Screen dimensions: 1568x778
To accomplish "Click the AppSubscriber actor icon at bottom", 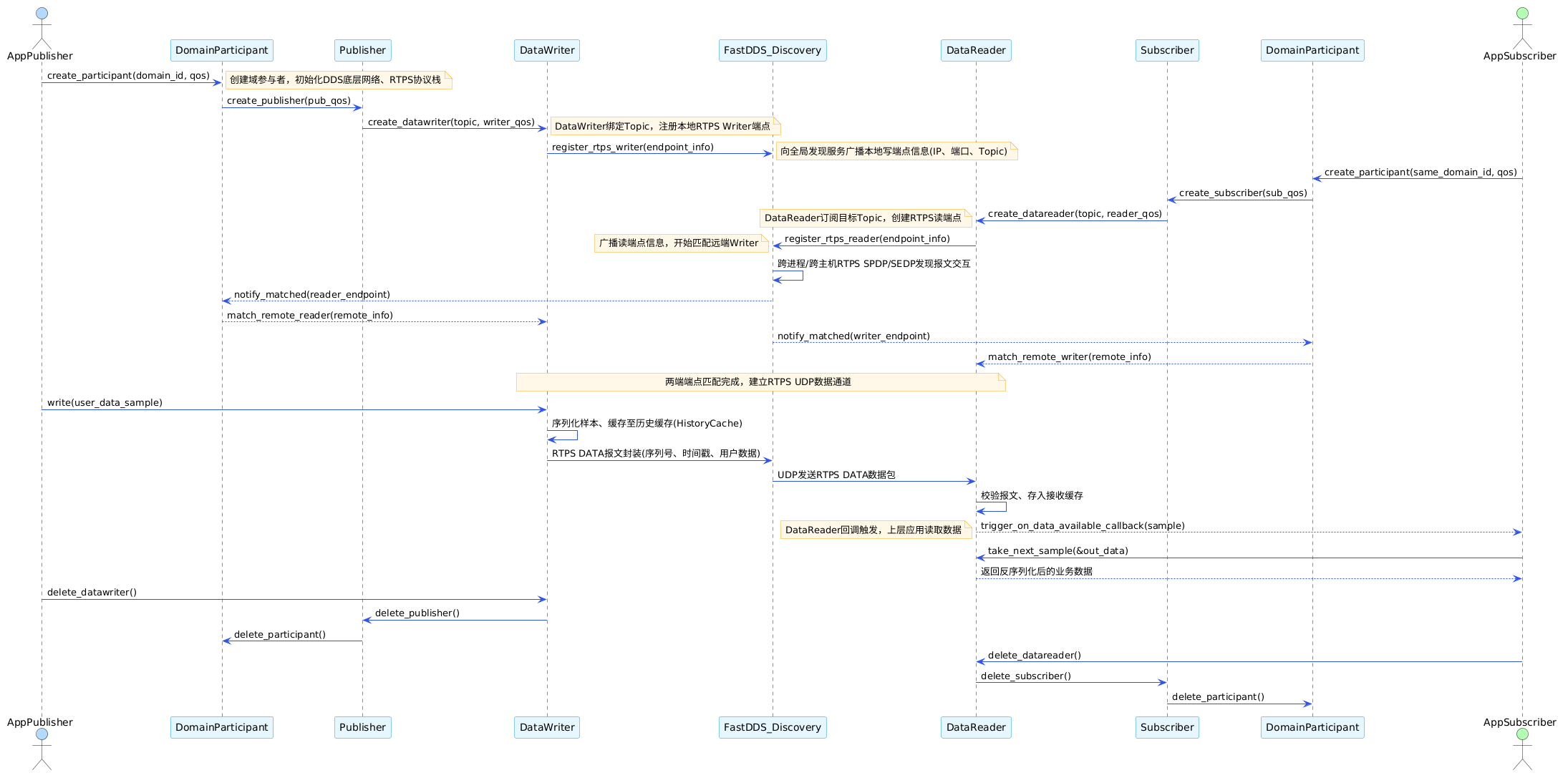I will tap(1522, 749).
